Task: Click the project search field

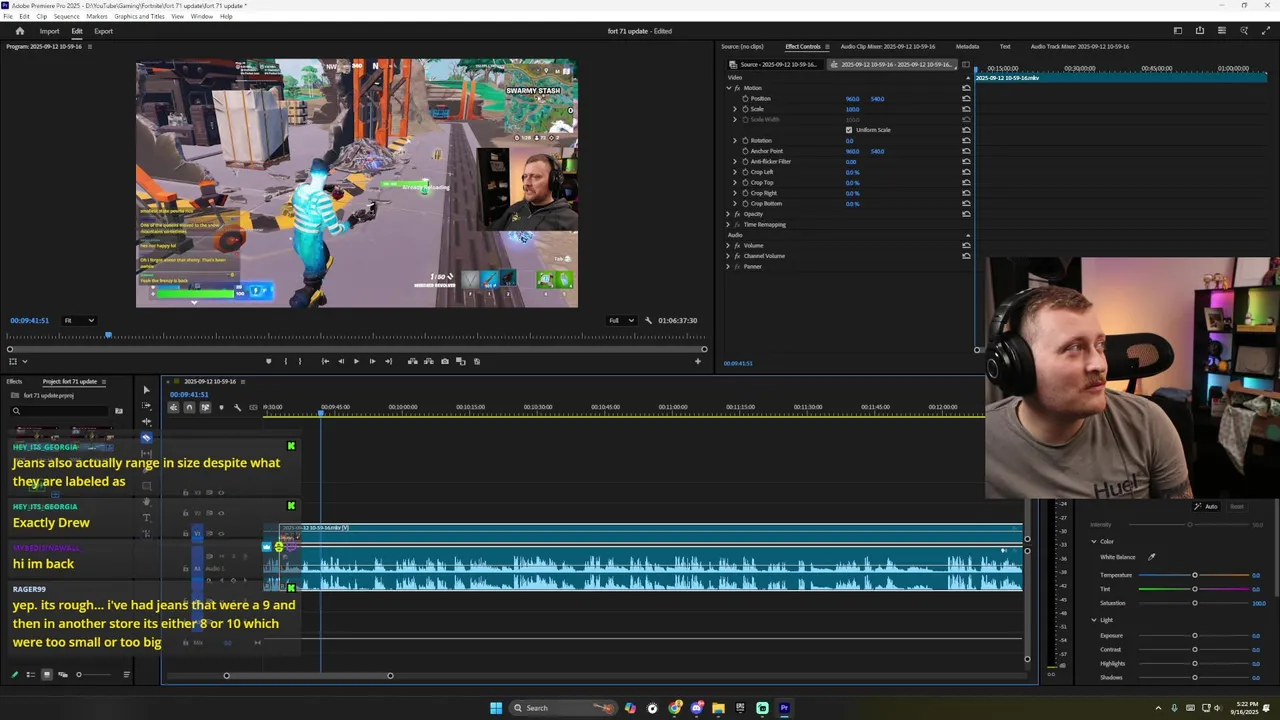Action: point(60,411)
